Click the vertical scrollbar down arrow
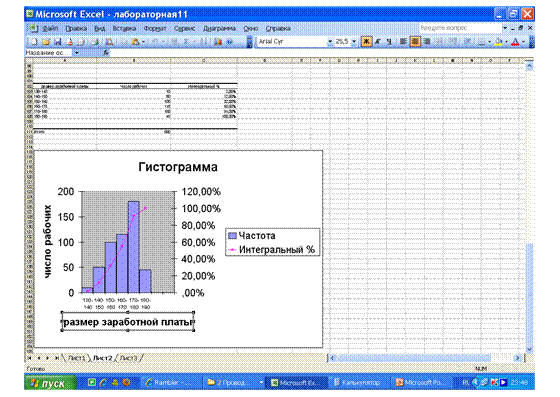 point(529,350)
